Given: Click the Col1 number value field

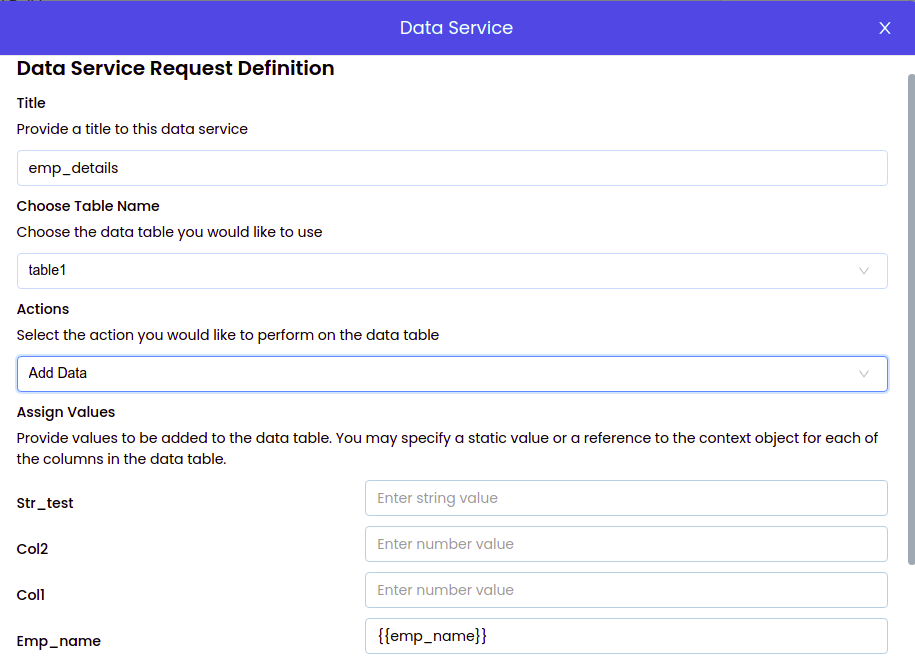Looking at the screenshot, I should [625, 590].
